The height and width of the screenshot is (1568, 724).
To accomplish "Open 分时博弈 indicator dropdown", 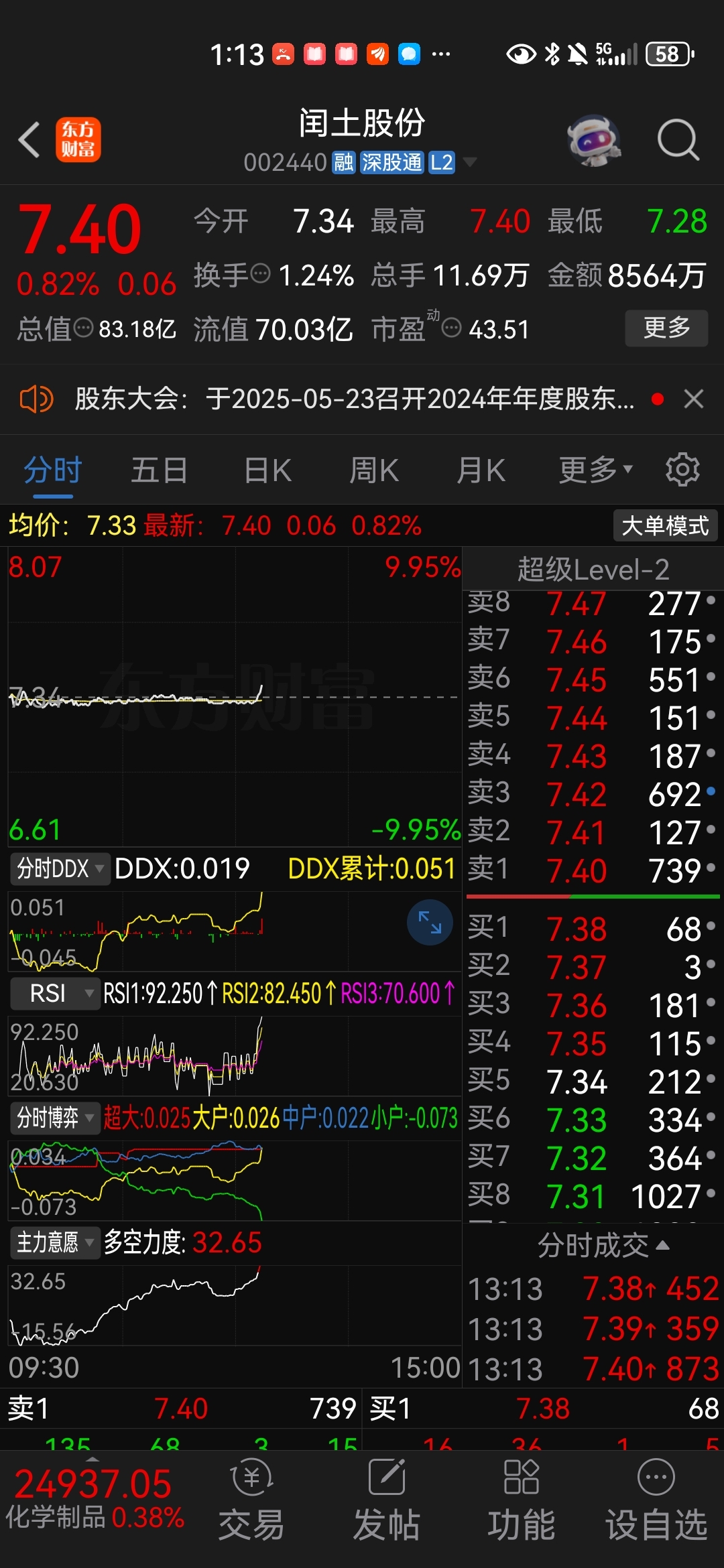I will point(55,1118).
